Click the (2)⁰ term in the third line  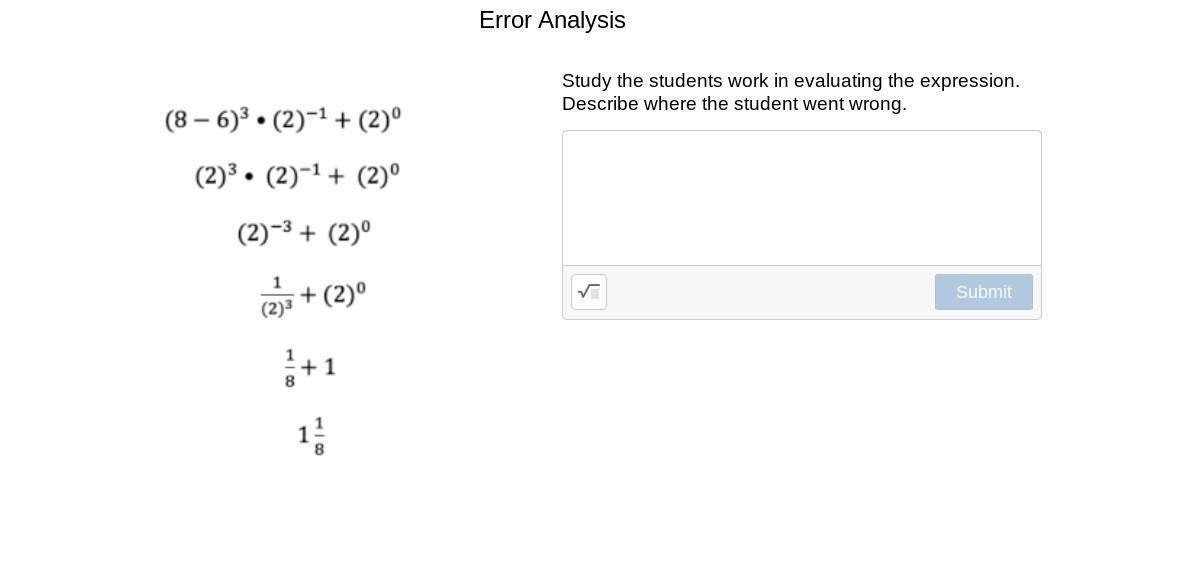point(349,233)
